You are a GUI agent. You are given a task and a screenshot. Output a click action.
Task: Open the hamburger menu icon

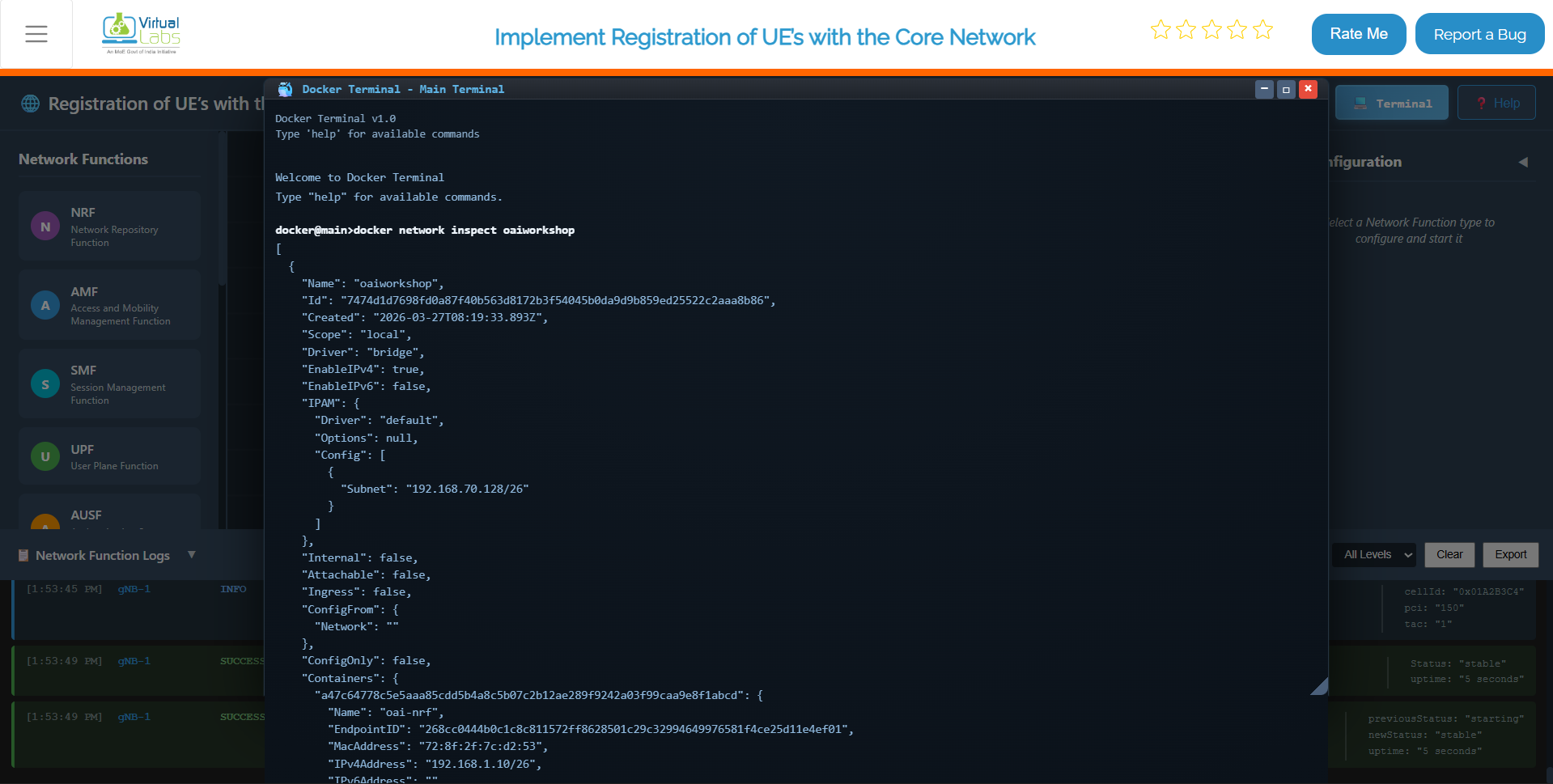click(x=36, y=34)
